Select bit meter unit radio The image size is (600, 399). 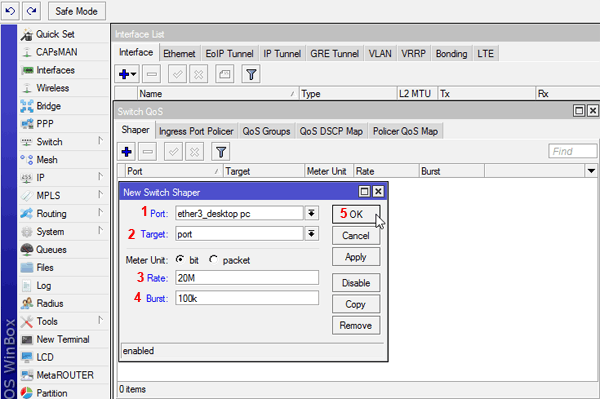click(179, 259)
